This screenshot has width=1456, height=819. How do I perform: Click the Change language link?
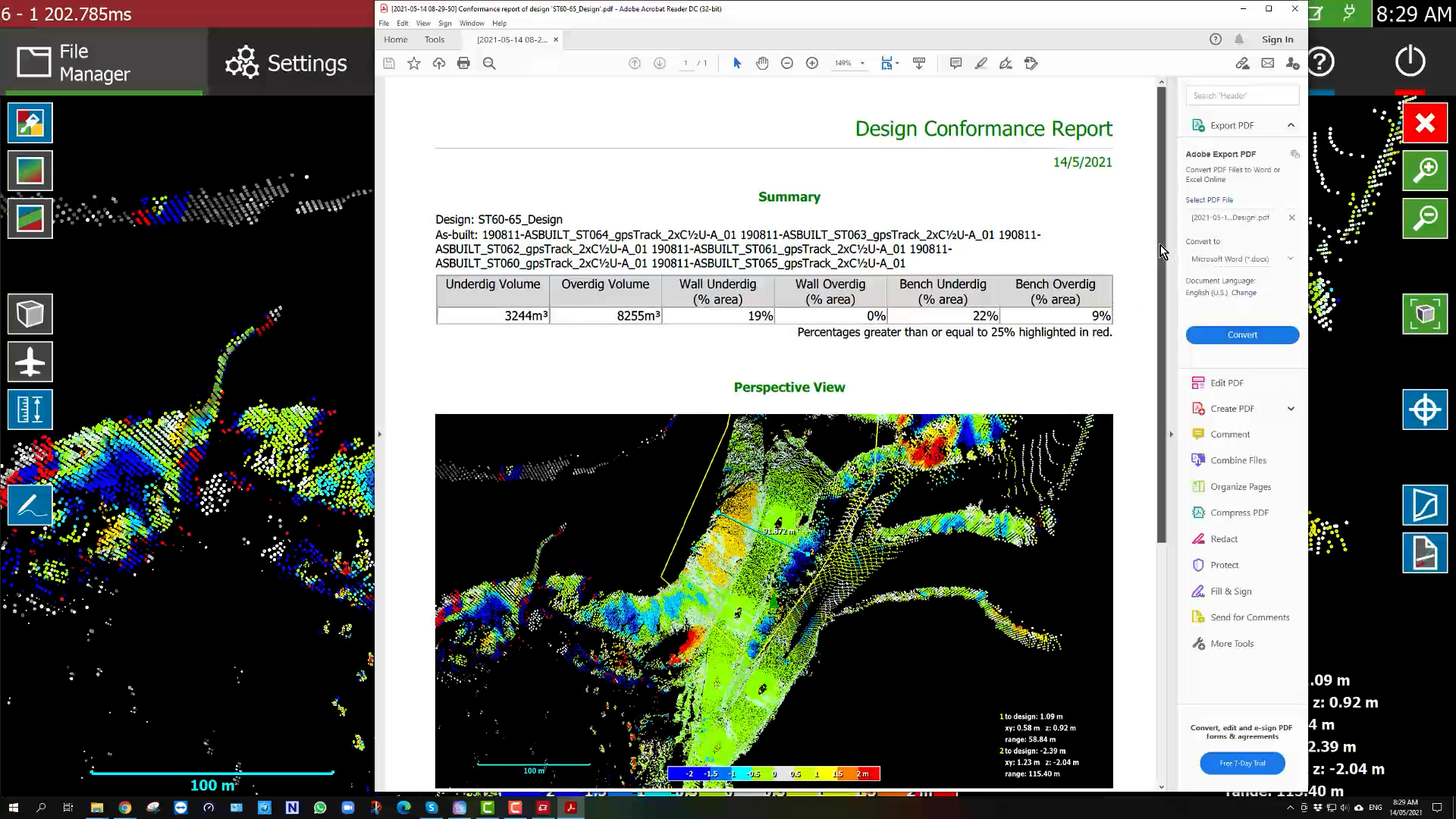click(x=1244, y=293)
